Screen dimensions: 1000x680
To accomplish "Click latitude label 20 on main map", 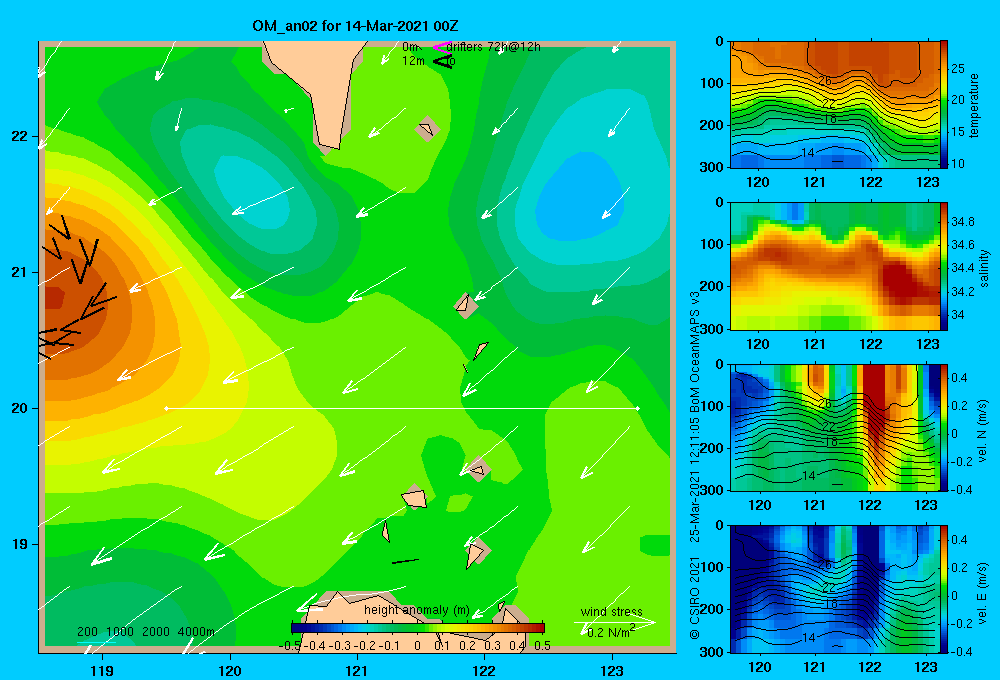I will [x=20, y=408].
